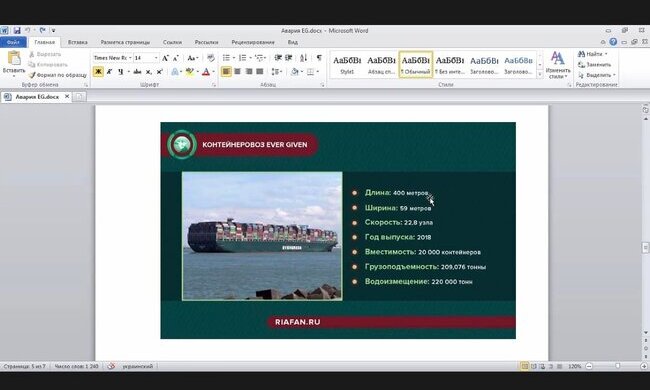
Task: Click the Grow Font icon
Action: point(165,58)
